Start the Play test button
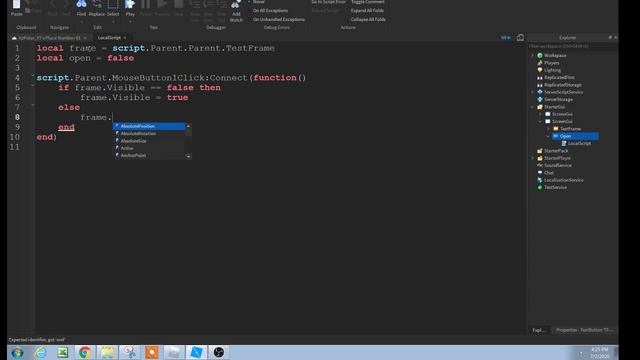 pyautogui.click(x=130, y=7)
